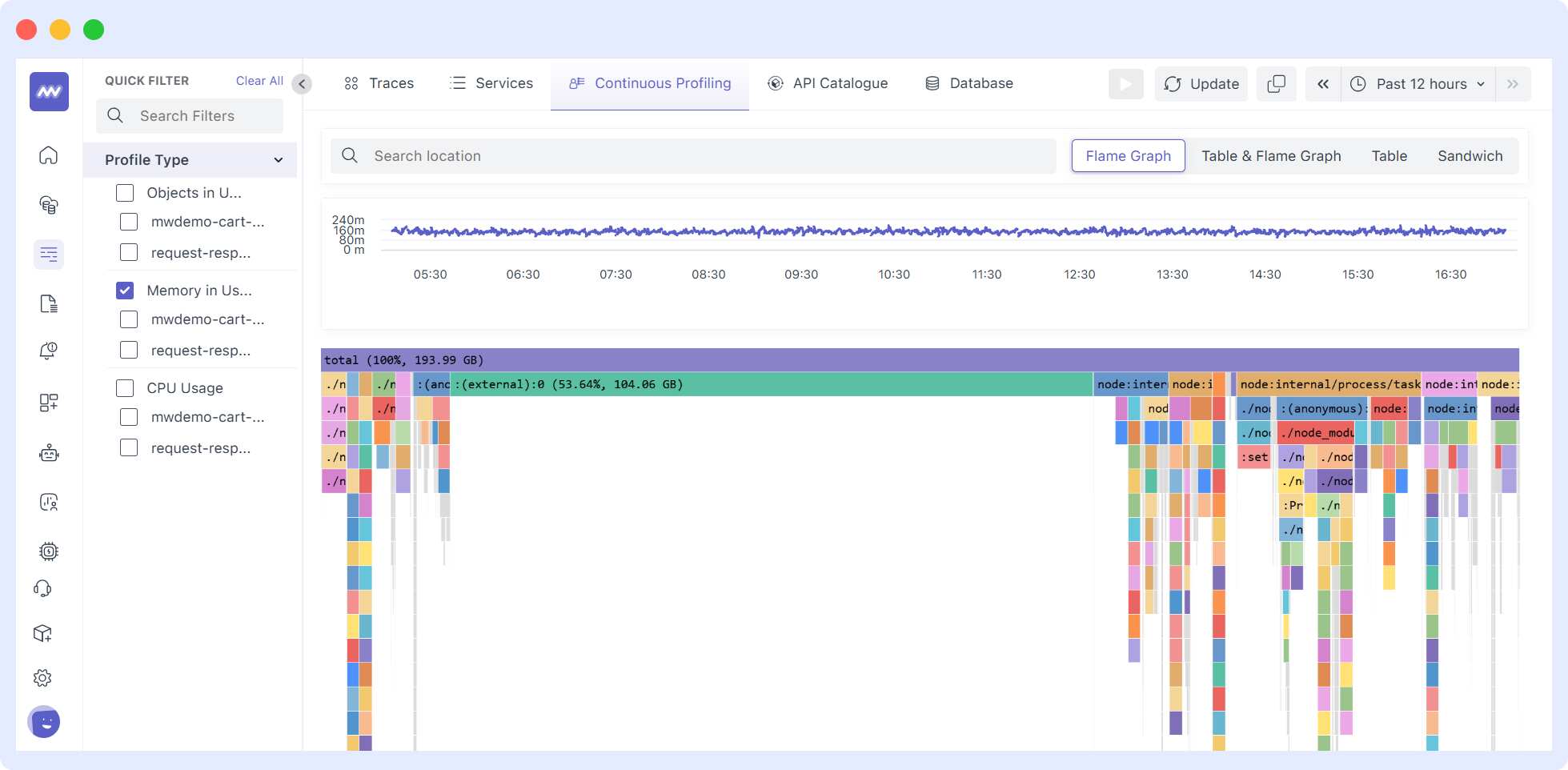Uncheck the Memory in Use filter

(125, 291)
